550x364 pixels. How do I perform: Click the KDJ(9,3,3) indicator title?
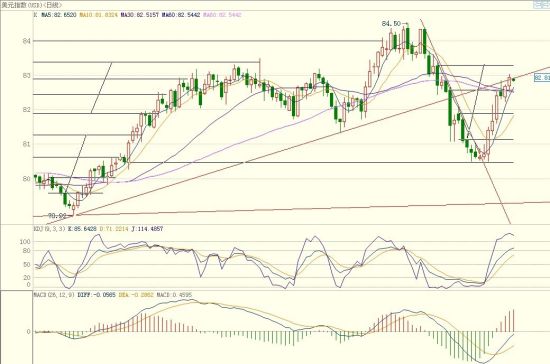point(49,229)
